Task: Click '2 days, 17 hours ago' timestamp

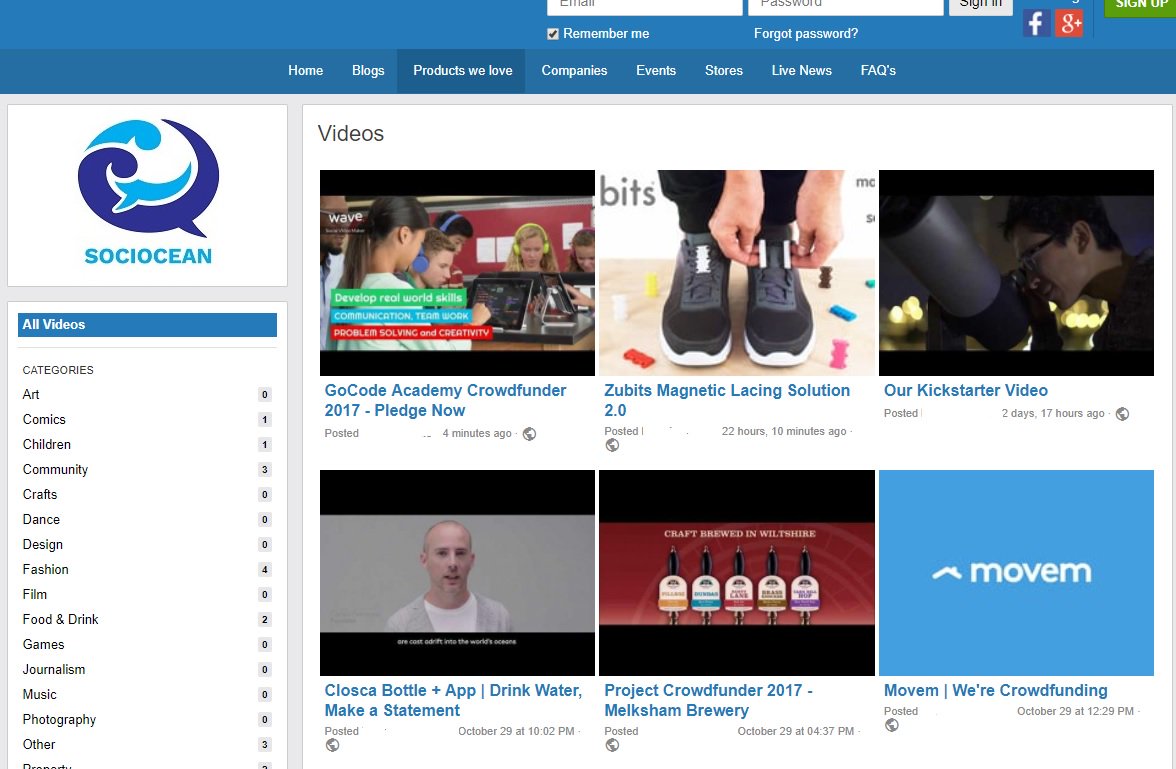Action: pyautogui.click(x=1053, y=413)
